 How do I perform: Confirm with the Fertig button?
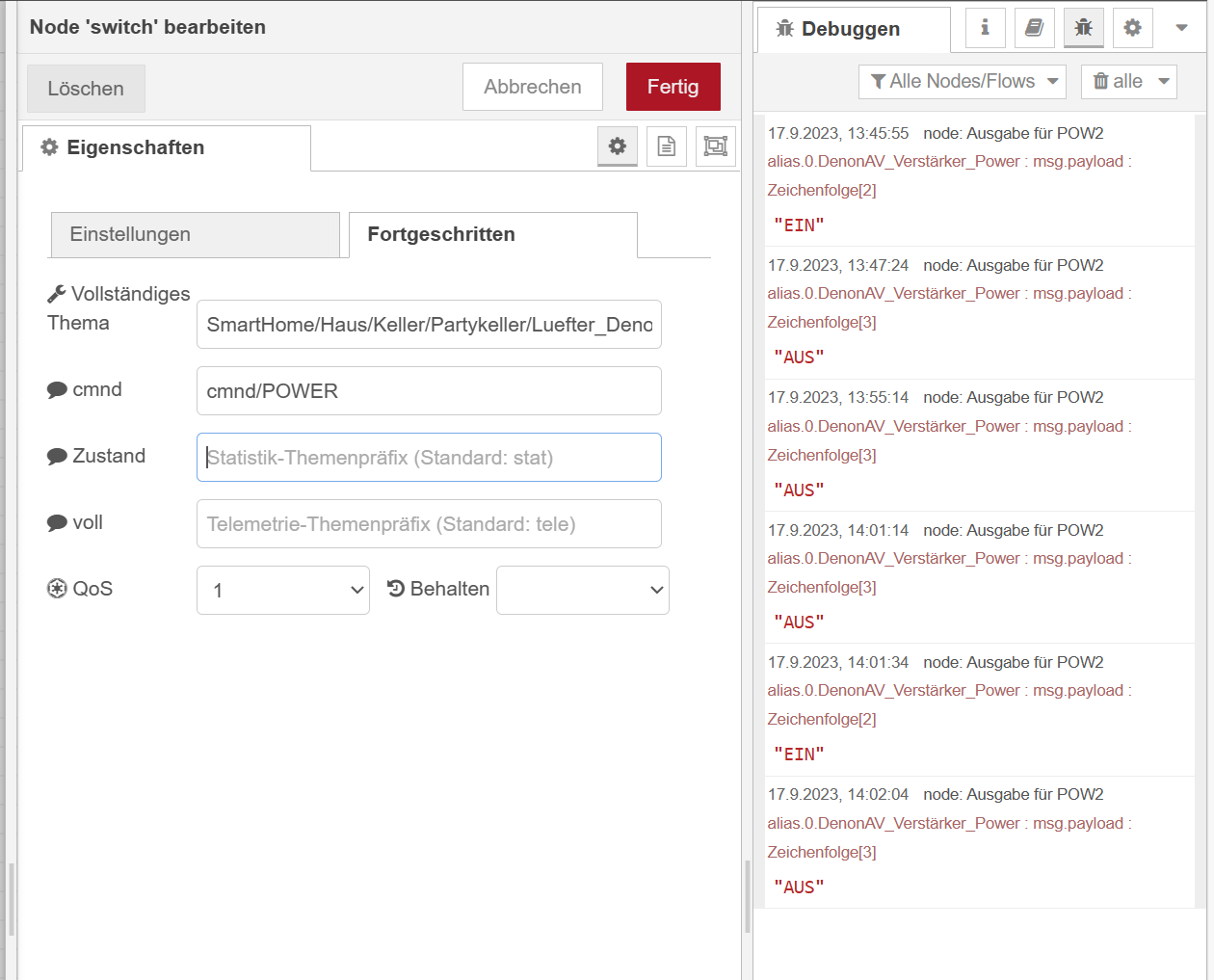(x=673, y=87)
